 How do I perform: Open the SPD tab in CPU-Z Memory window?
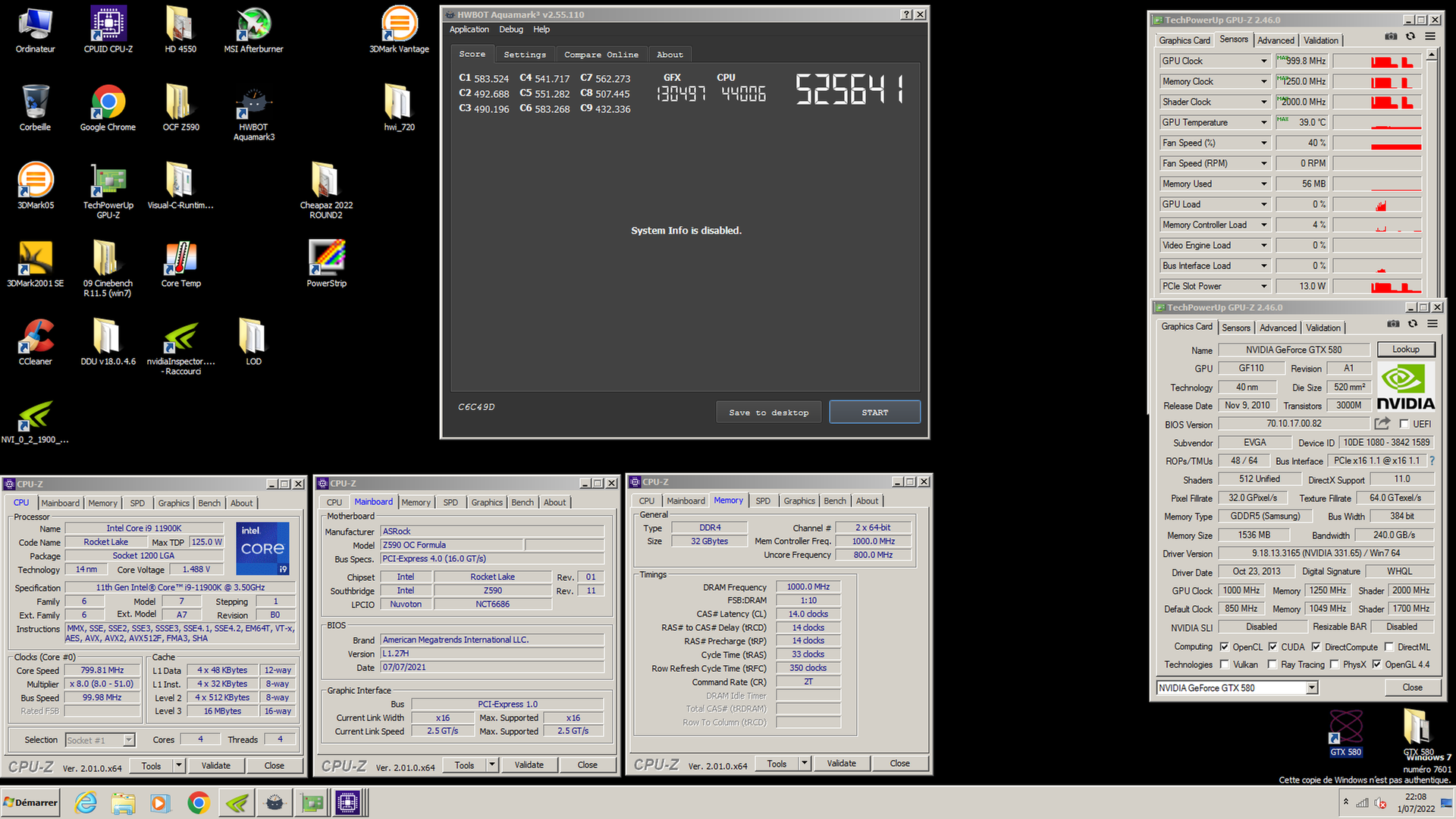click(763, 501)
